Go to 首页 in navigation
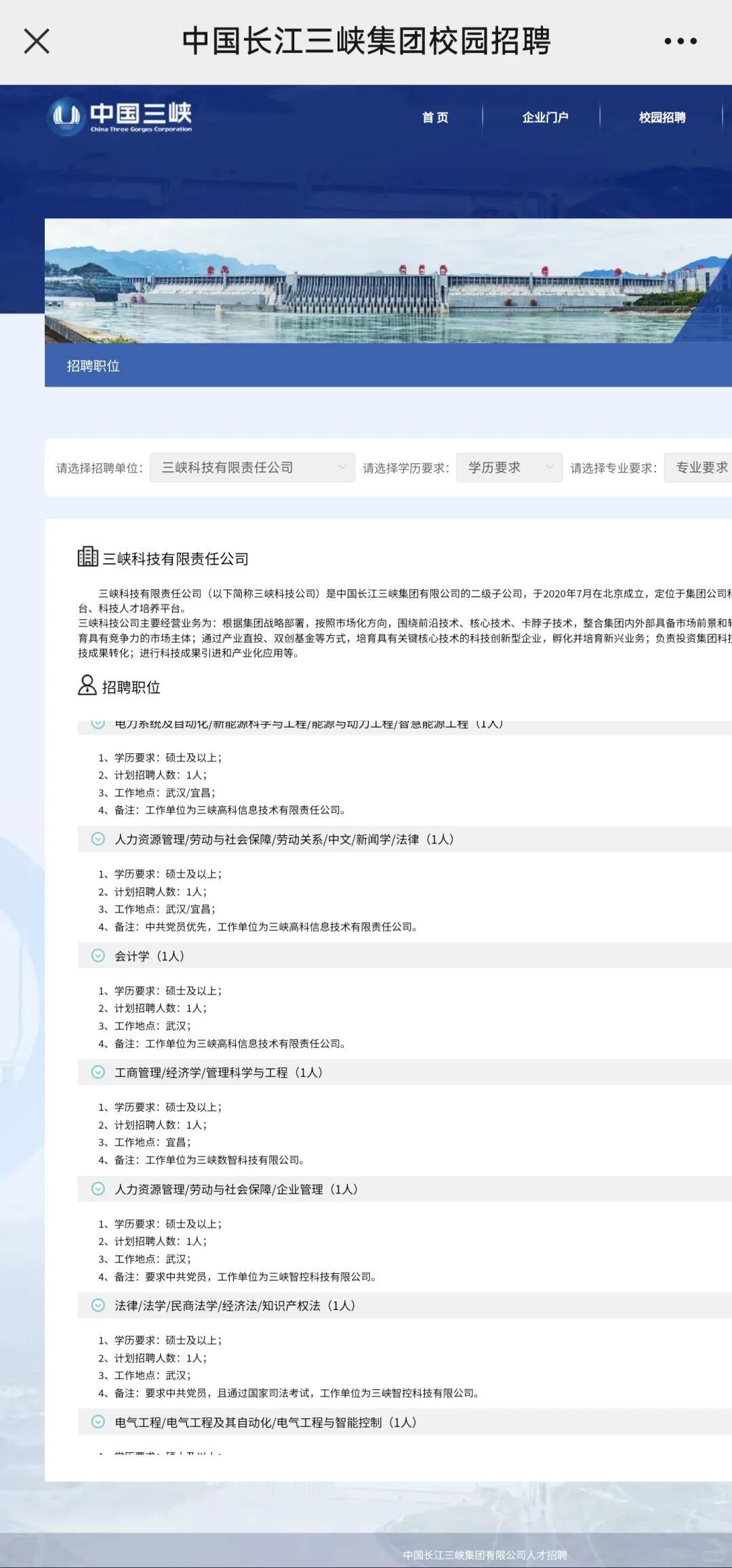 [435, 117]
